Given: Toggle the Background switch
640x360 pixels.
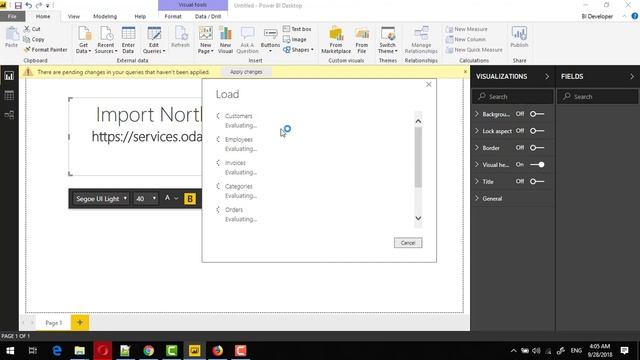Looking at the screenshot, I should click(537, 114).
